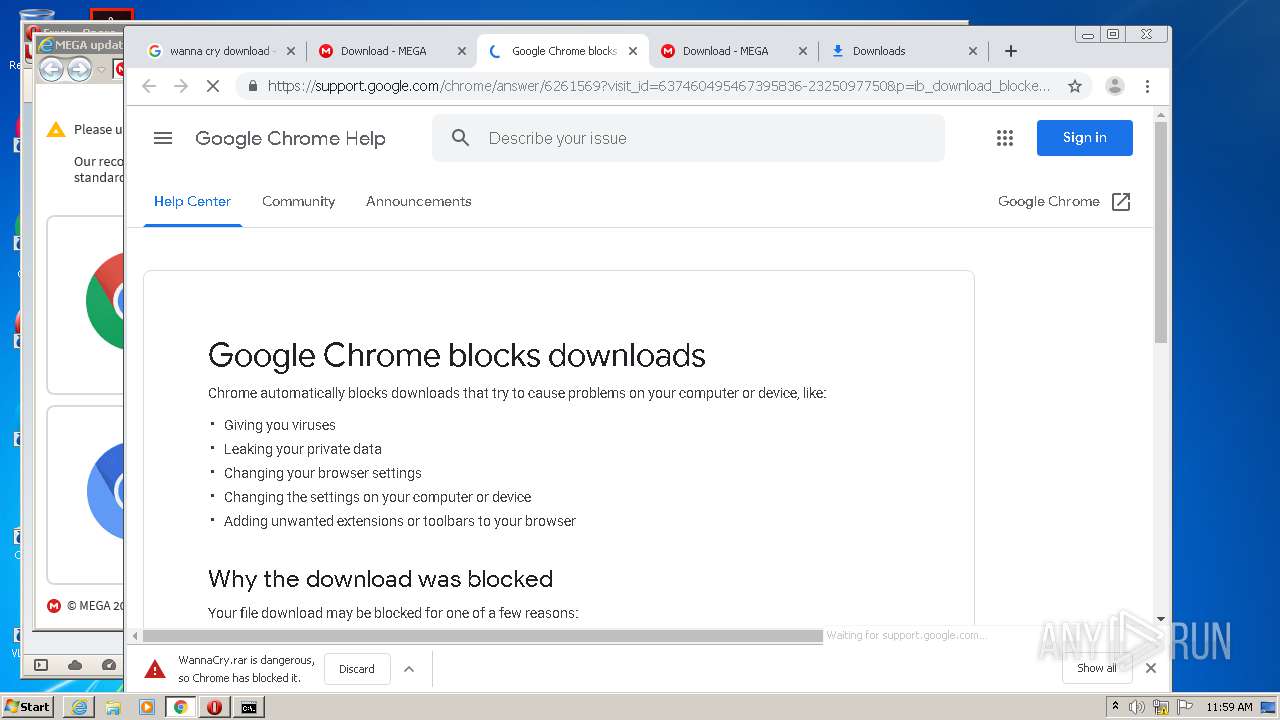This screenshot has width=1280, height=720.
Task: Open the Chrome profile avatar menu
Action: point(1115,86)
